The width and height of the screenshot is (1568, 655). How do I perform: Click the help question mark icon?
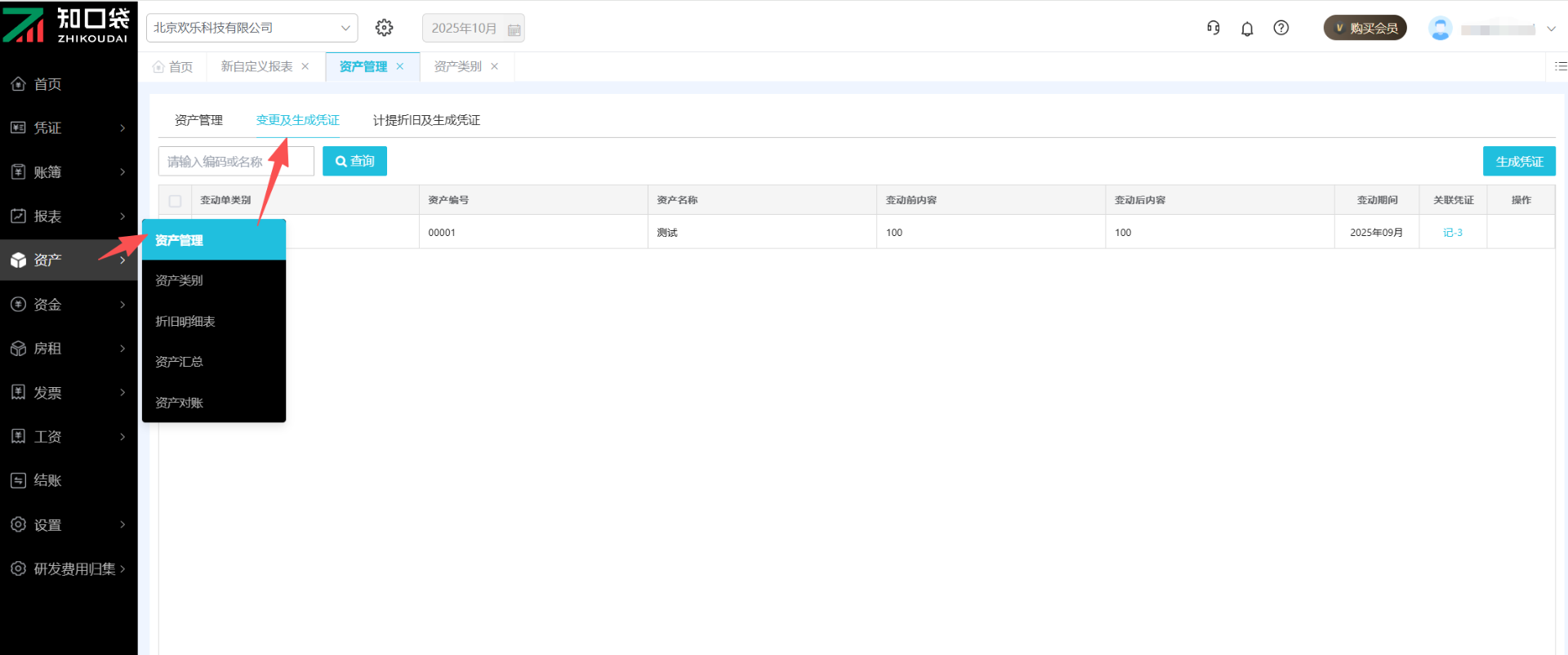click(1281, 28)
